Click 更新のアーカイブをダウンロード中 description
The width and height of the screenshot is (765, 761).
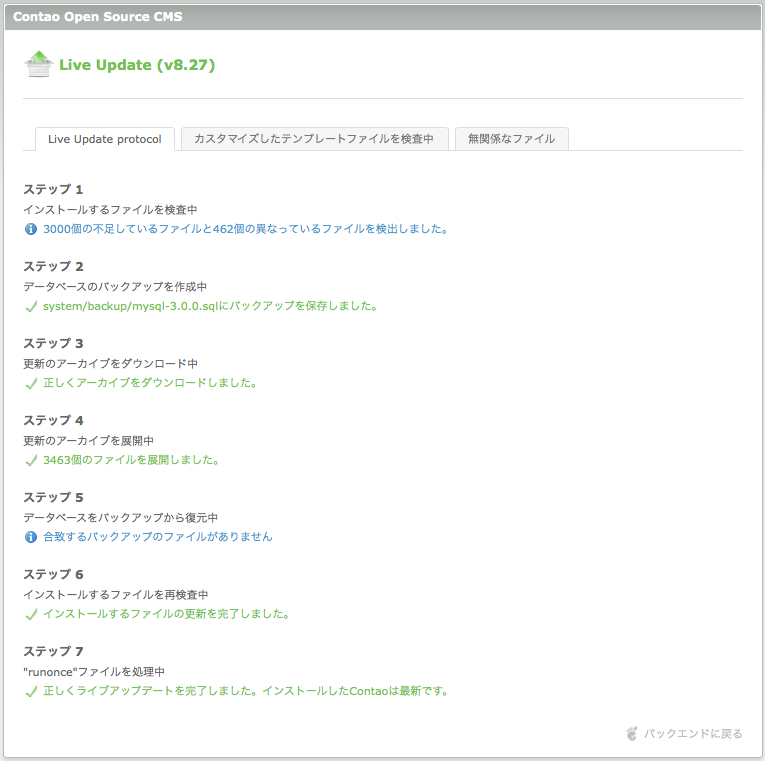(x=111, y=364)
